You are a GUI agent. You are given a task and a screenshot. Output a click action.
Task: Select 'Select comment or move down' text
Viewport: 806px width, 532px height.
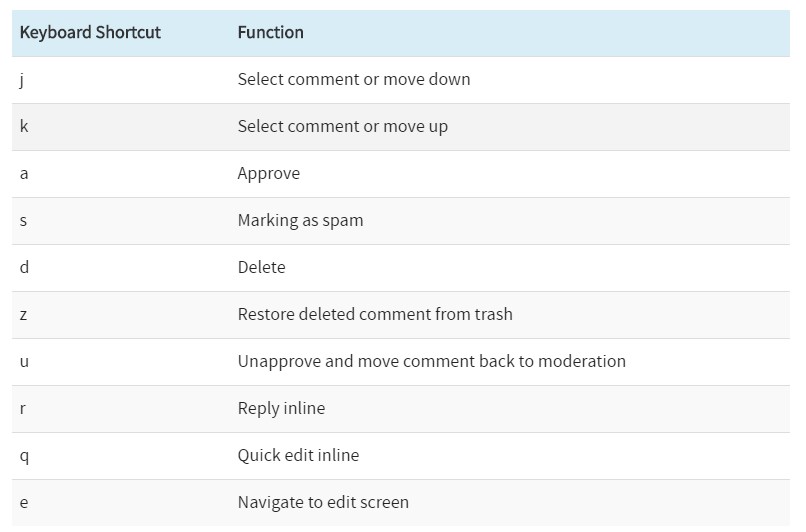[x=353, y=80]
